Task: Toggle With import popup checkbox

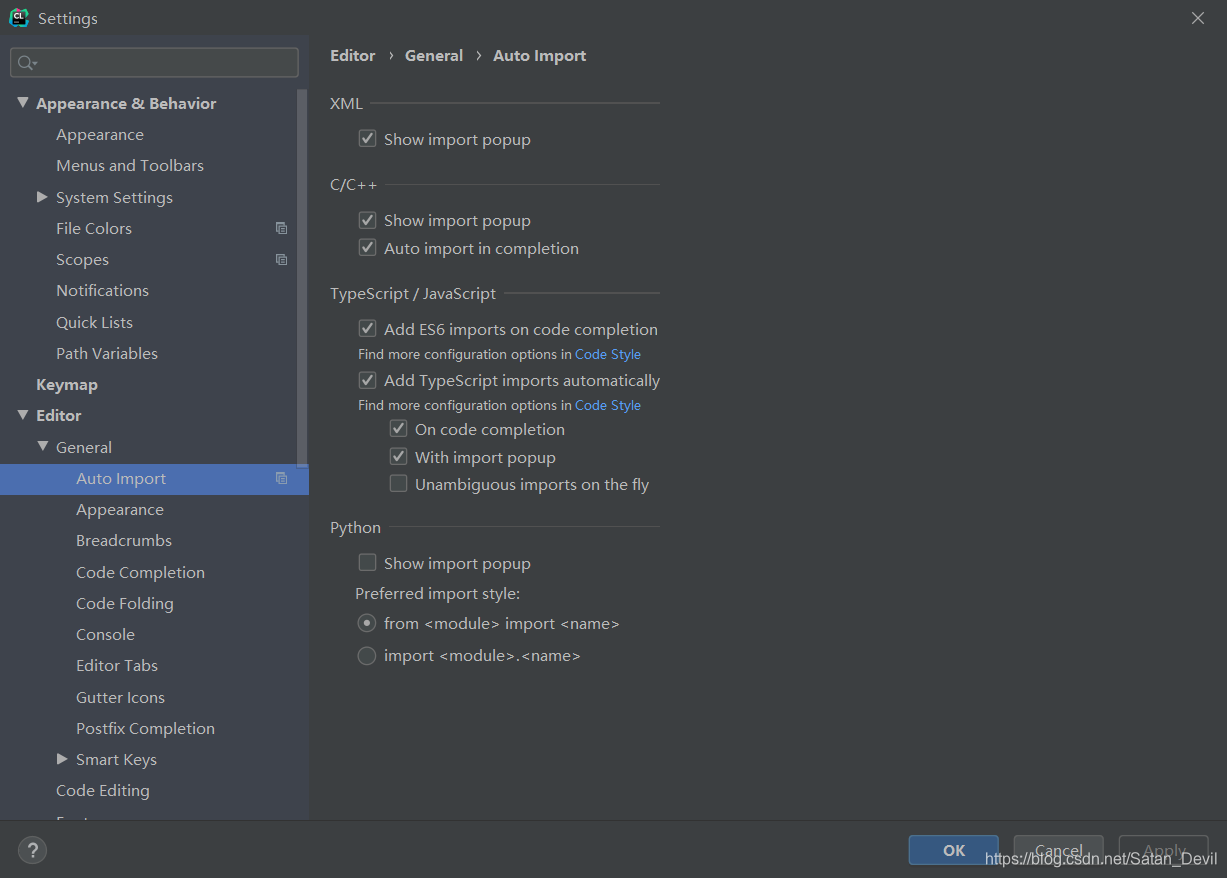Action: (x=399, y=457)
